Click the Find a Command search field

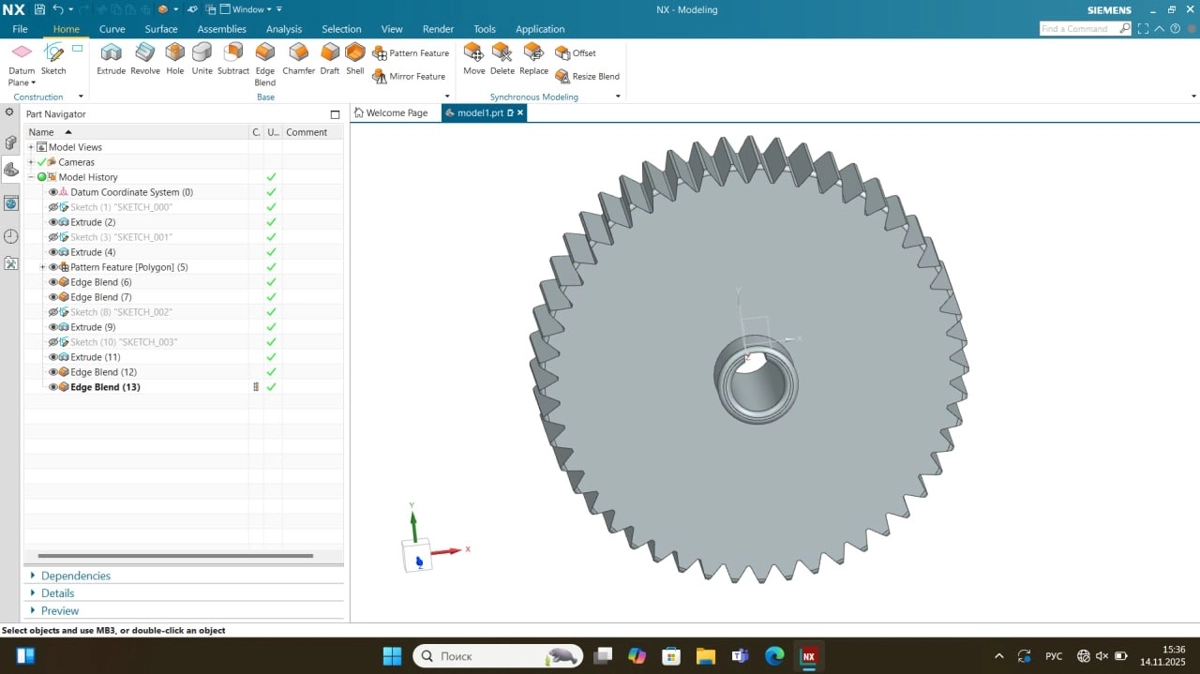click(x=1078, y=29)
